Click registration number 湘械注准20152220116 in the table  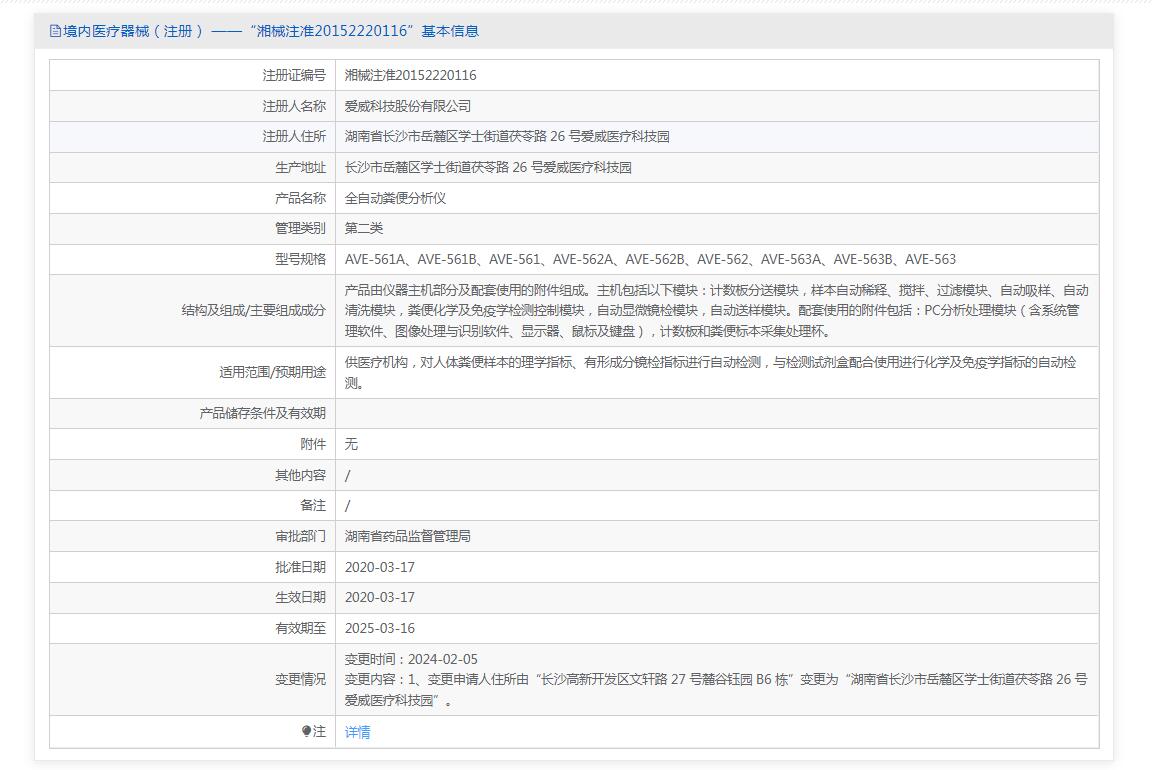click(x=410, y=75)
